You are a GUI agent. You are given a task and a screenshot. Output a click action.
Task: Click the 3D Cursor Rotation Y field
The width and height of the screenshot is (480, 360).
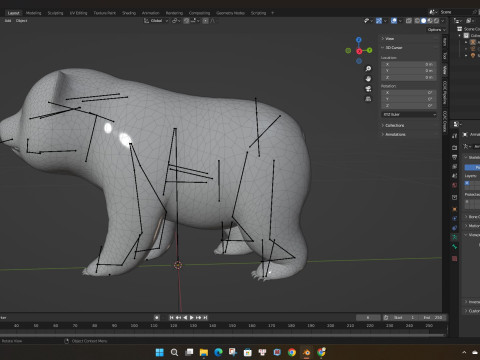pyautogui.click(x=409, y=99)
